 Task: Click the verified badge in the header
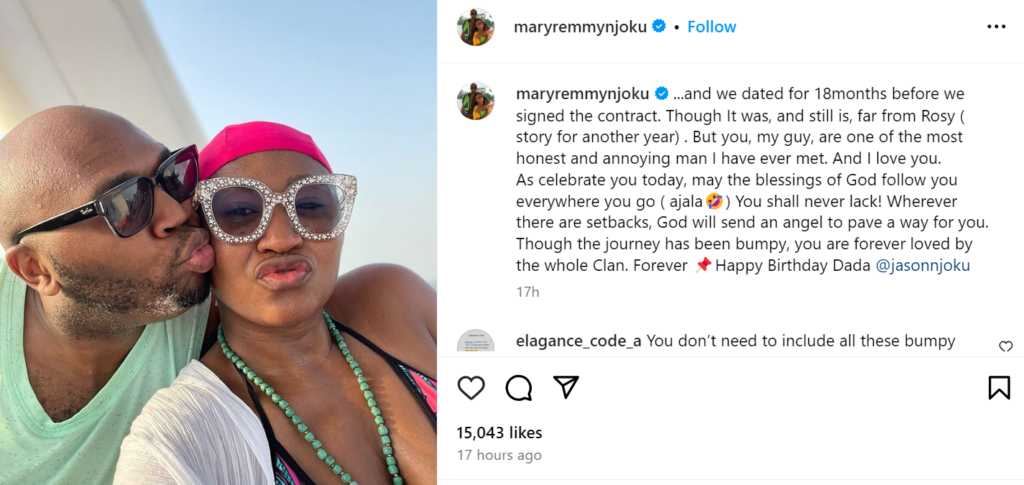(659, 27)
